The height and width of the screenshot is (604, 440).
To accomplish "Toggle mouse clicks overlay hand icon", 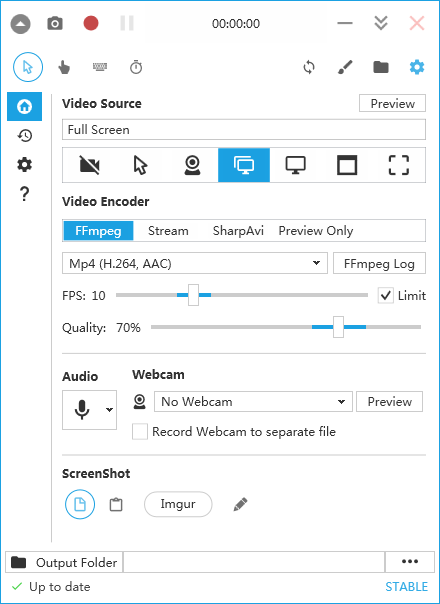I will 64,67.
